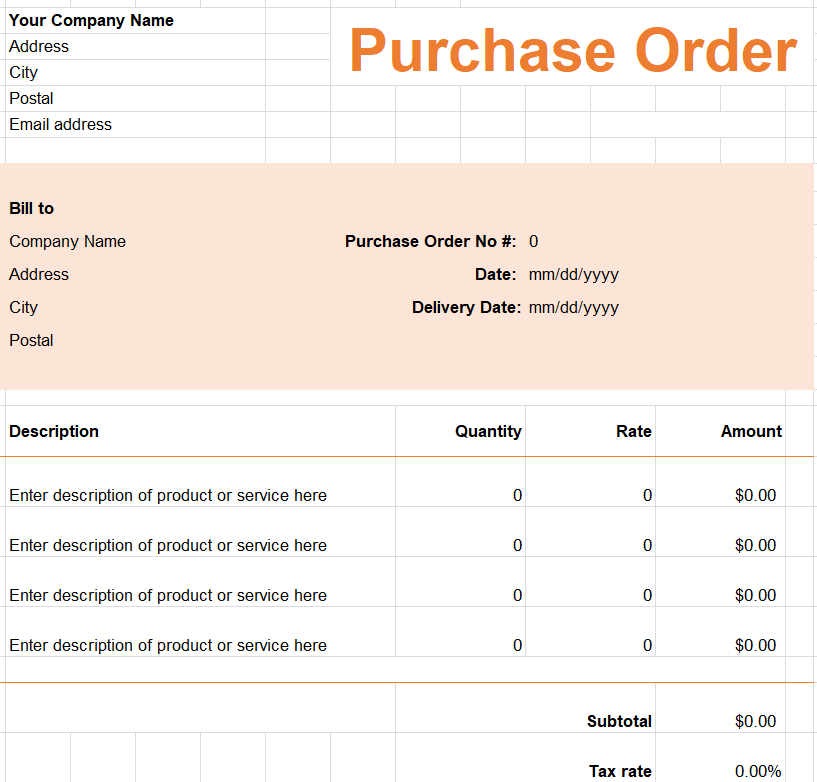Click the fourth row Amount $0.00

point(756,646)
